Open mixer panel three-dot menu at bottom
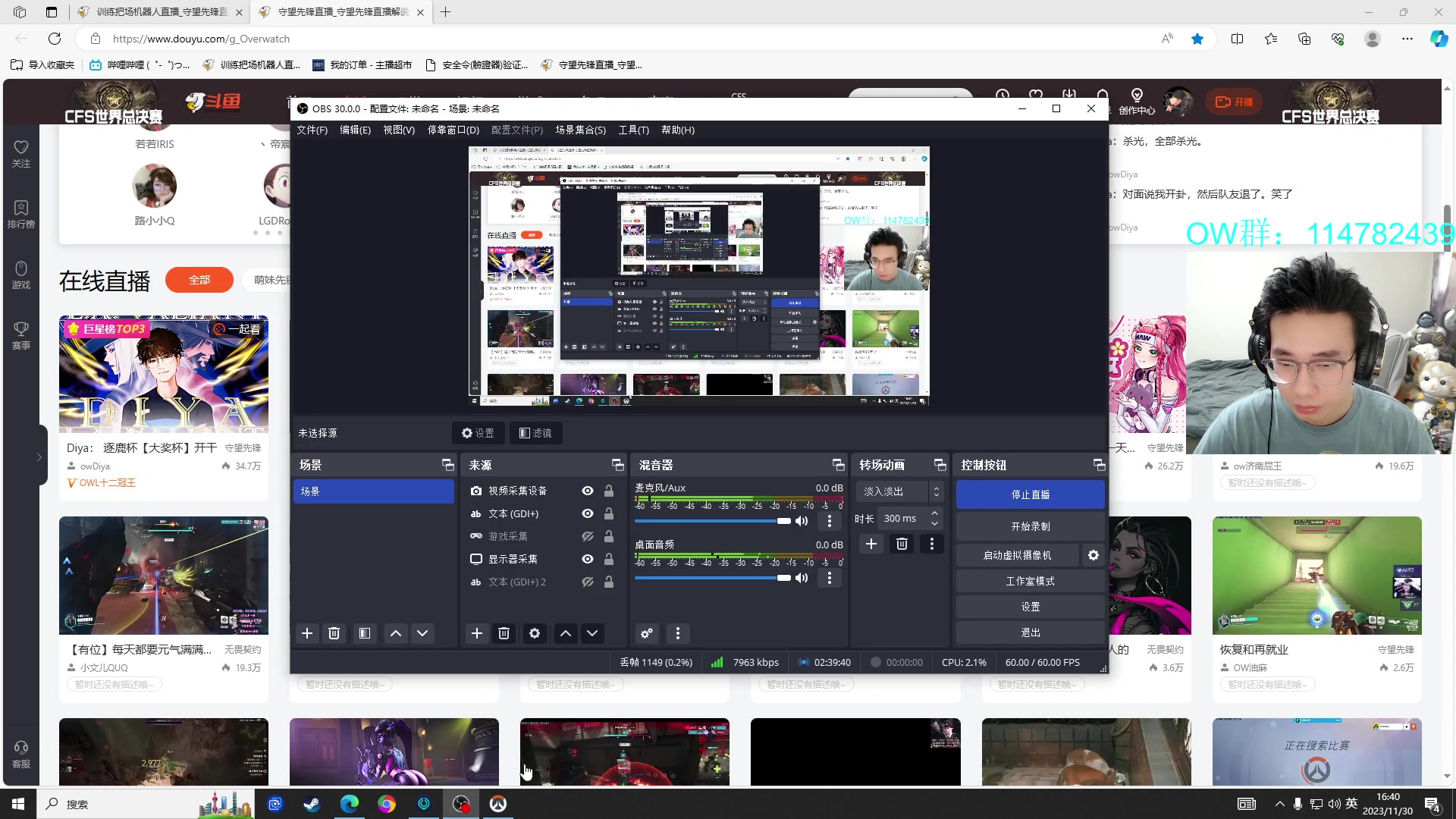 [x=678, y=633]
